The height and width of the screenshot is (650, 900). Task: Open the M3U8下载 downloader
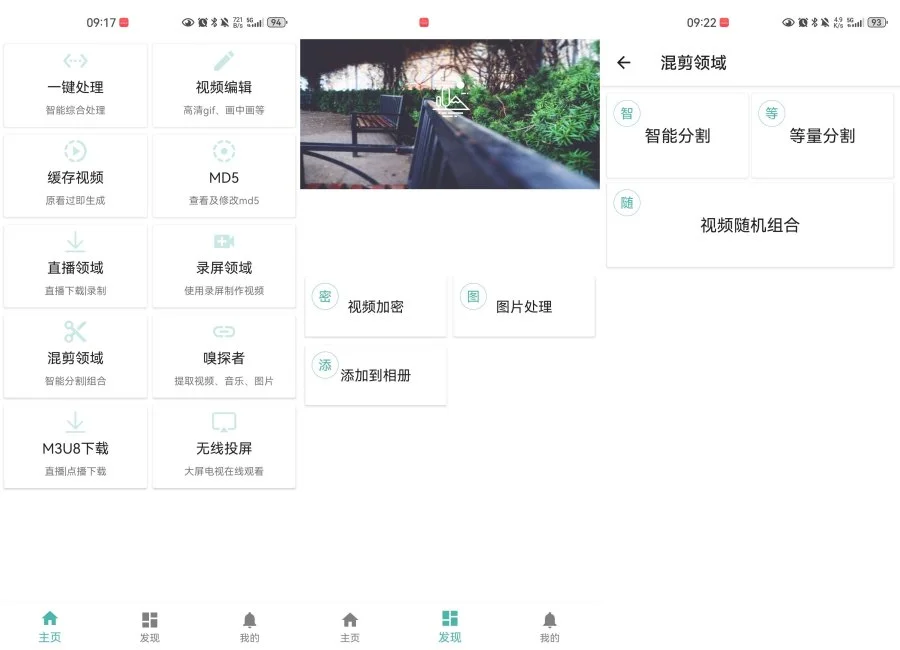(x=75, y=446)
